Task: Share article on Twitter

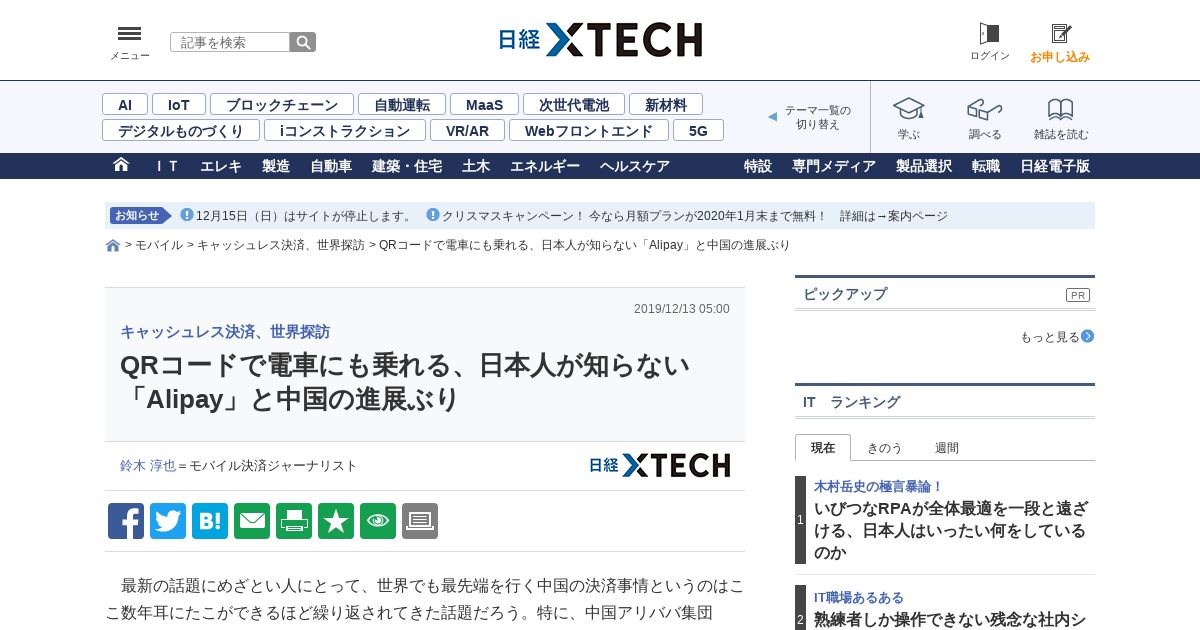Action: 168,521
